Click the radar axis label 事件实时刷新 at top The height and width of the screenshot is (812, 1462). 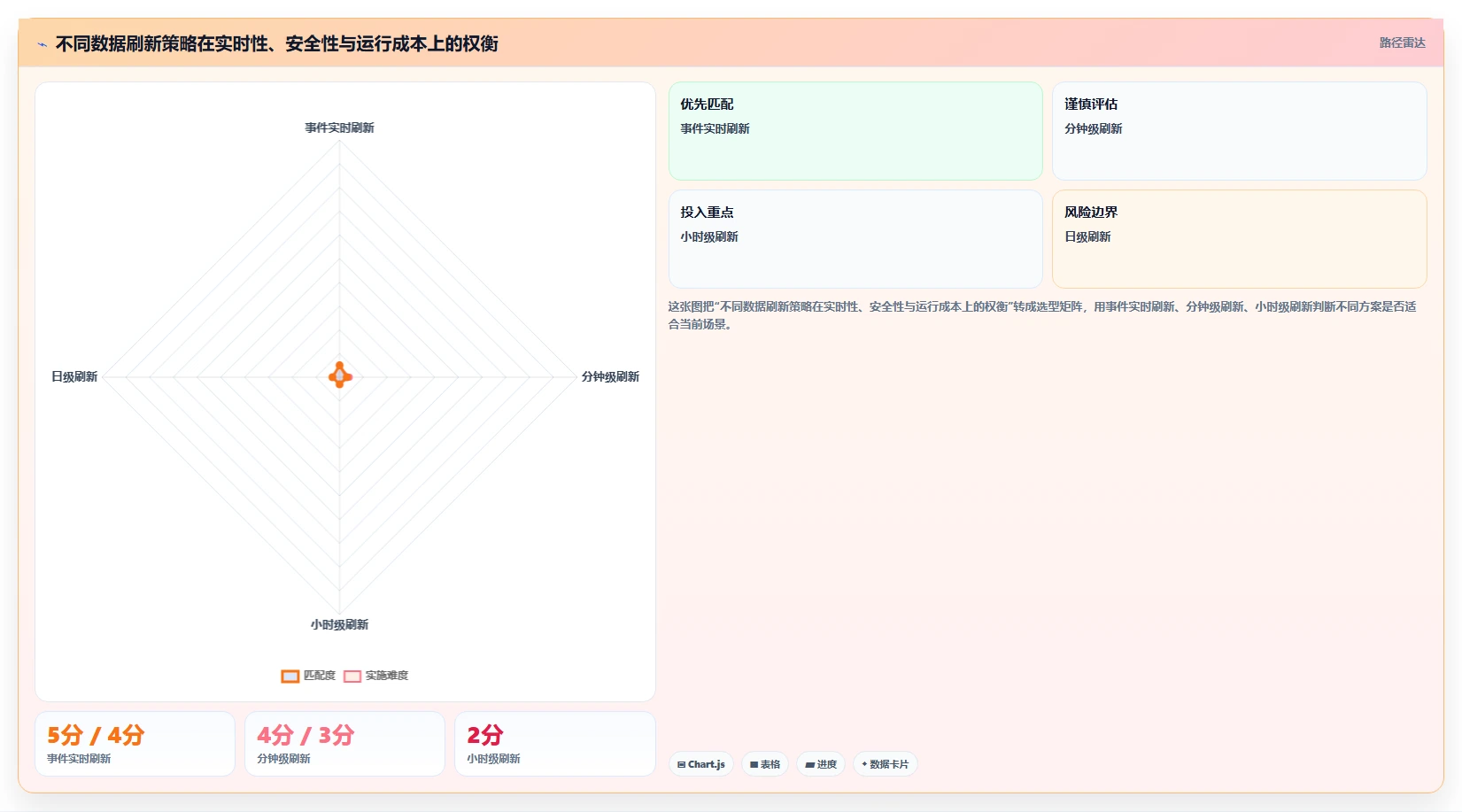(x=339, y=128)
